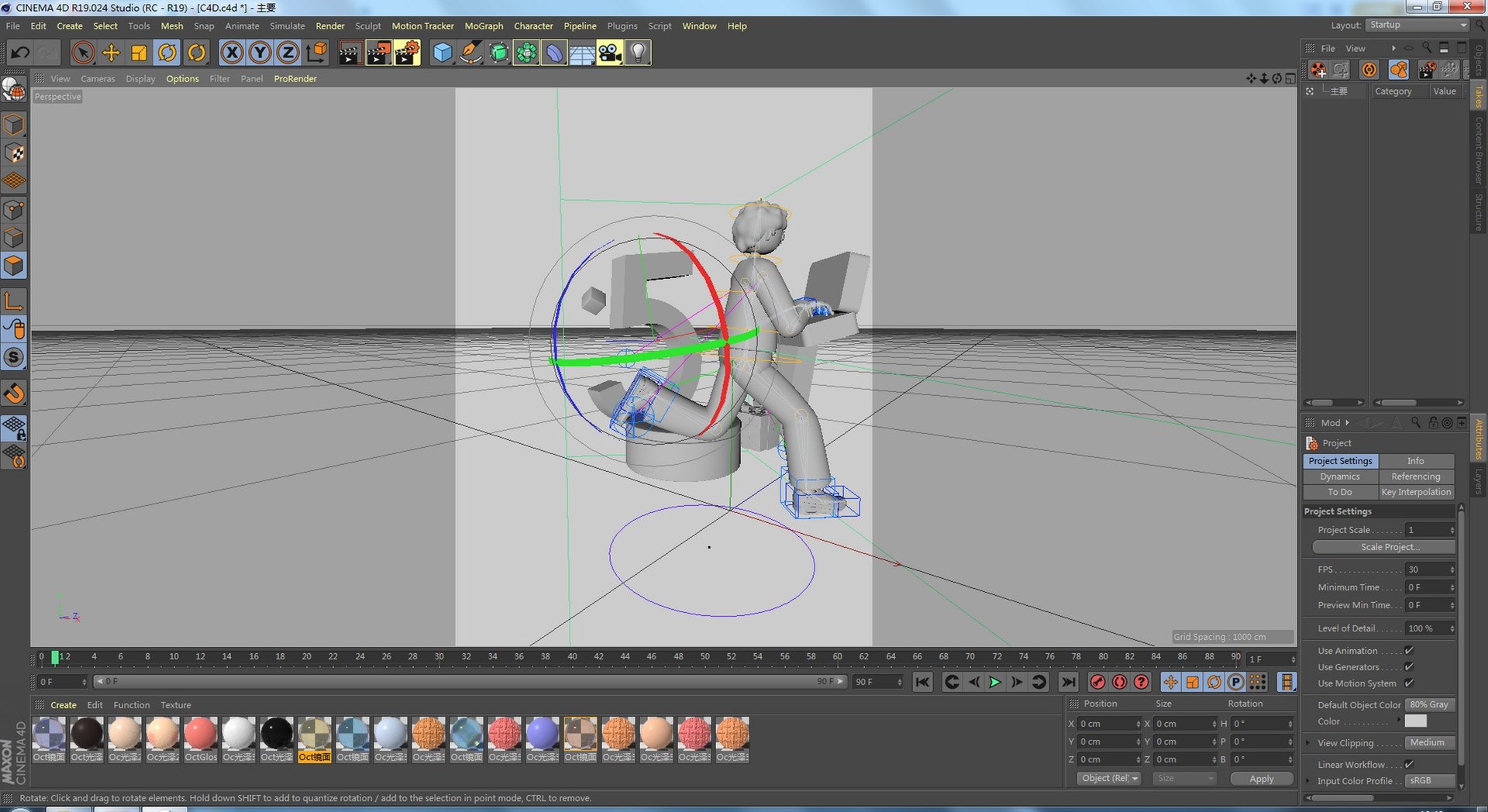
Task: Open View Clipping Medium dropdown
Action: [1430, 743]
